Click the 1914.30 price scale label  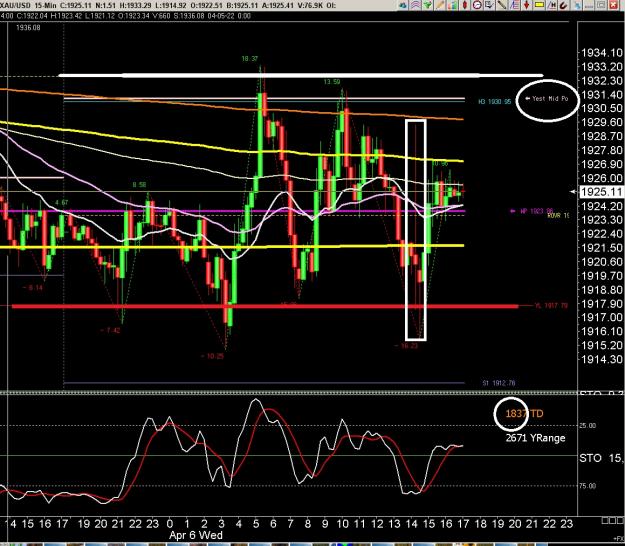[602, 359]
